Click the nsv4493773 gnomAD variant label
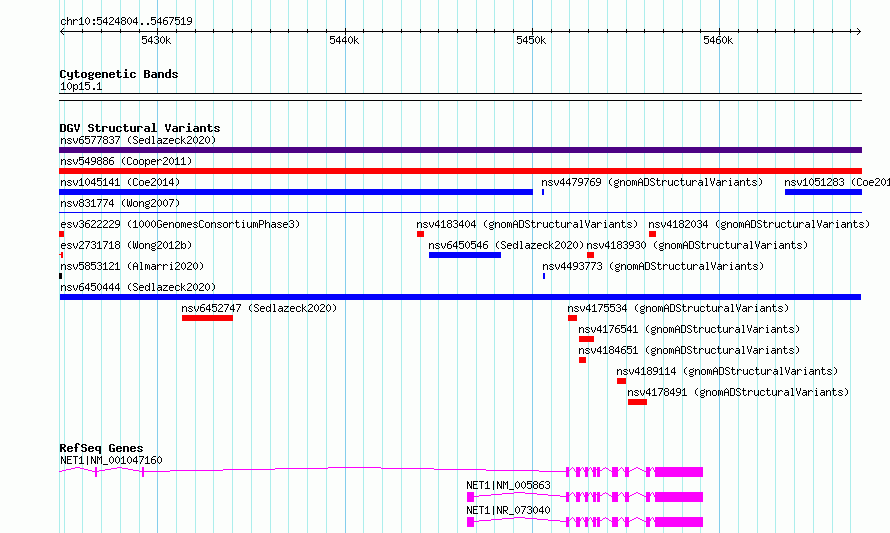Screen dimensions: 890x533 [653, 266]
